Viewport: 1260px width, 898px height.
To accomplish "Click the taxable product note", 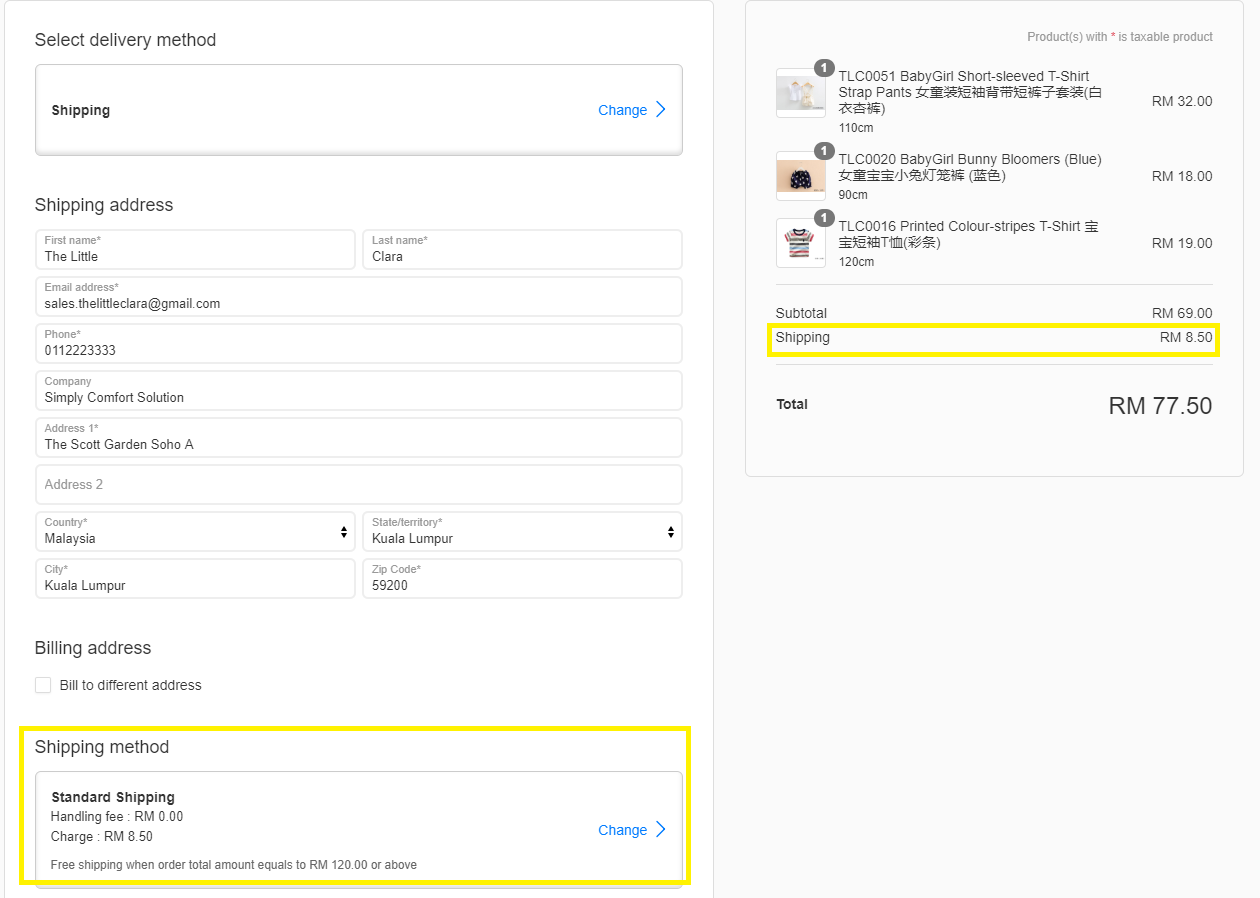I will click(x=1120, y=37).
